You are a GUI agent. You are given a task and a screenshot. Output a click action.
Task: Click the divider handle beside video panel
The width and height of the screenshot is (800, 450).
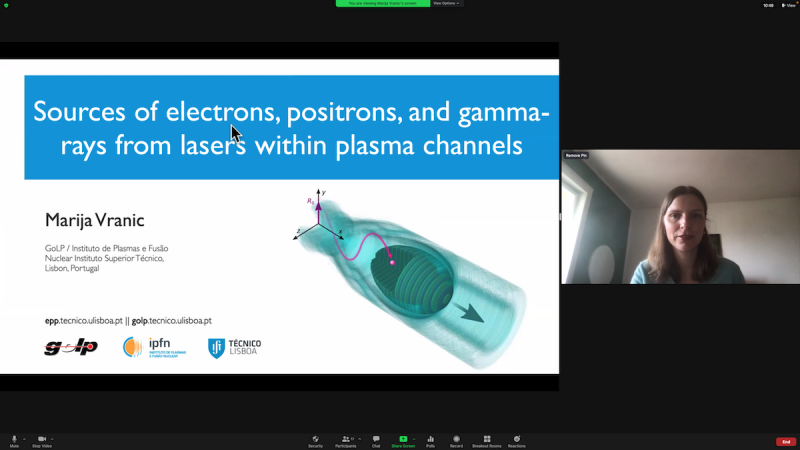tap(560, 217)
